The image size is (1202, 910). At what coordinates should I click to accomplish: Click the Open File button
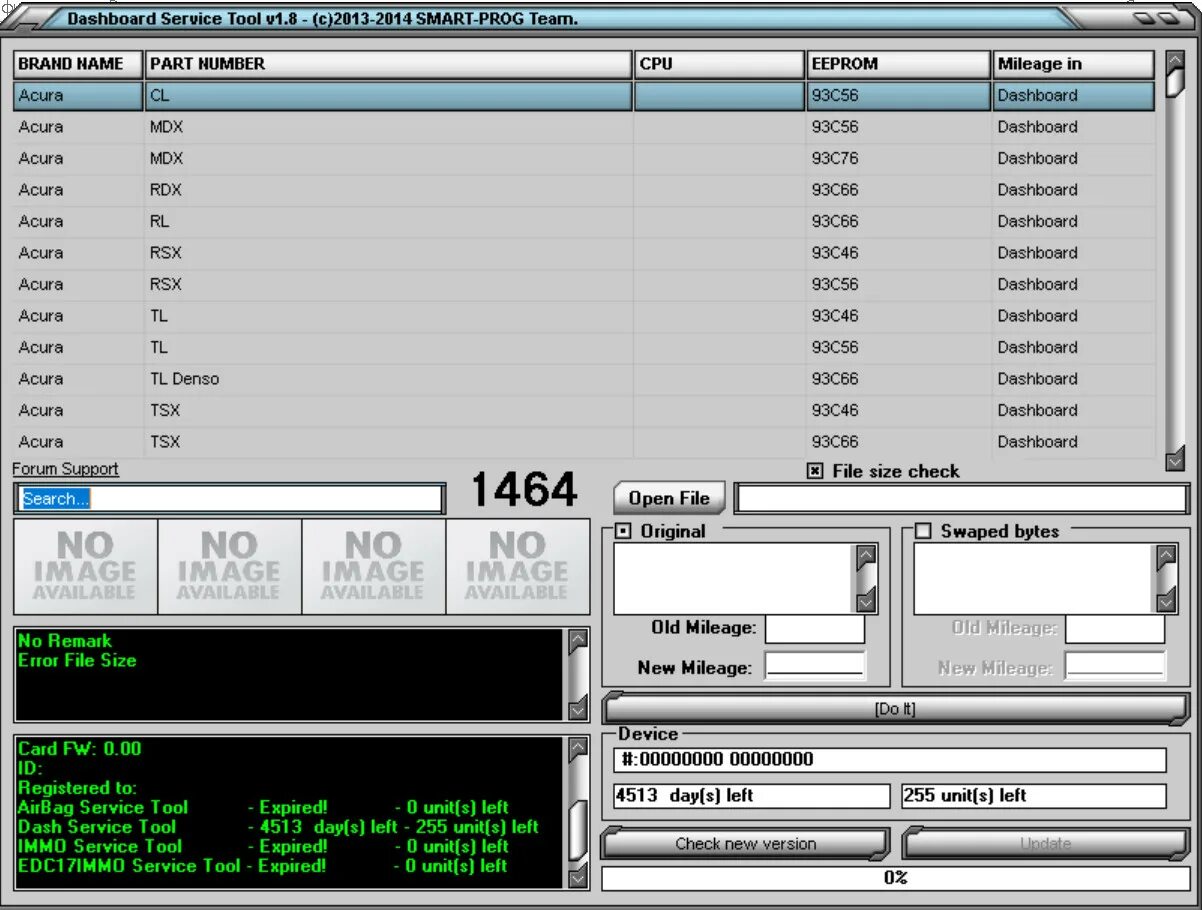(x=669, y=498)
